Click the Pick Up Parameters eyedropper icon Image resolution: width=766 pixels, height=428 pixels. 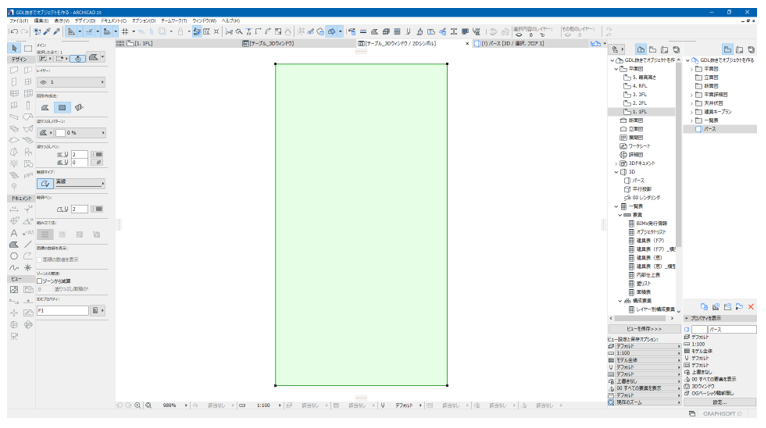point(47,32)
